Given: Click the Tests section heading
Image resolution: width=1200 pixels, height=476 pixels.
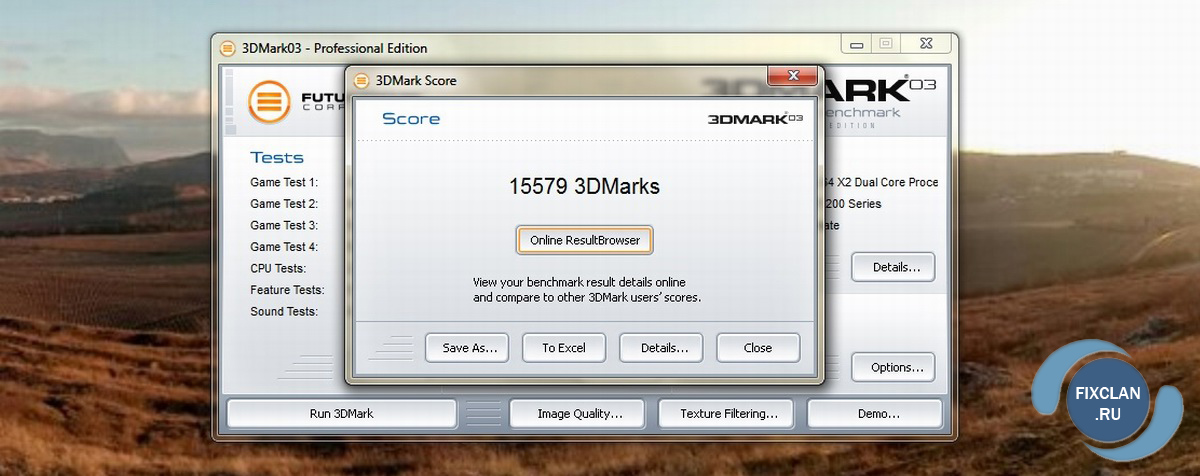Looking at the screenshot, I should (x=277, y=157).
